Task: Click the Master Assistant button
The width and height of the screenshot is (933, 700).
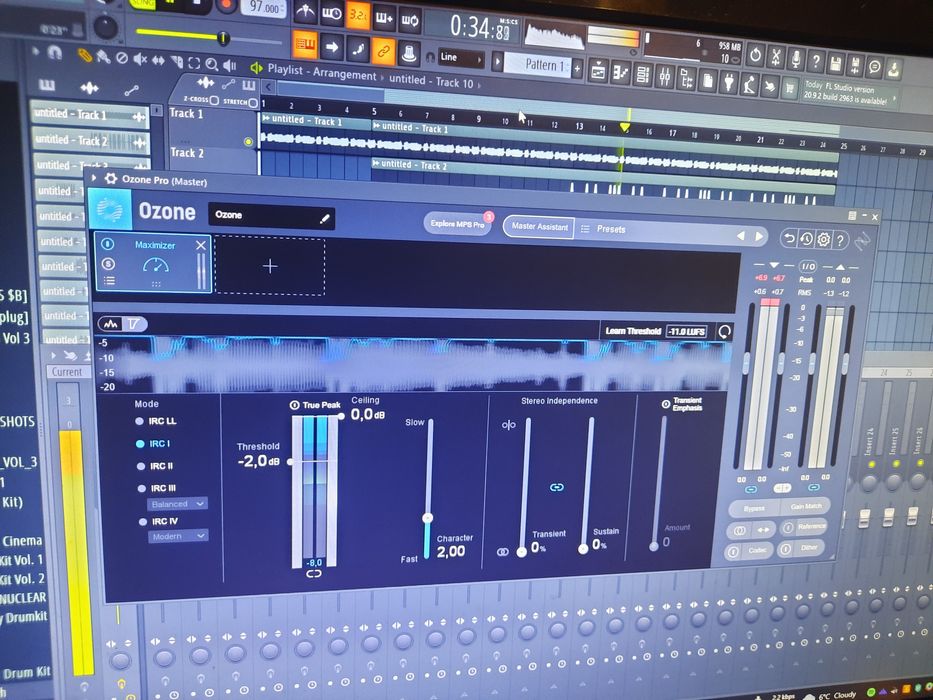Action: click(539, 226)
